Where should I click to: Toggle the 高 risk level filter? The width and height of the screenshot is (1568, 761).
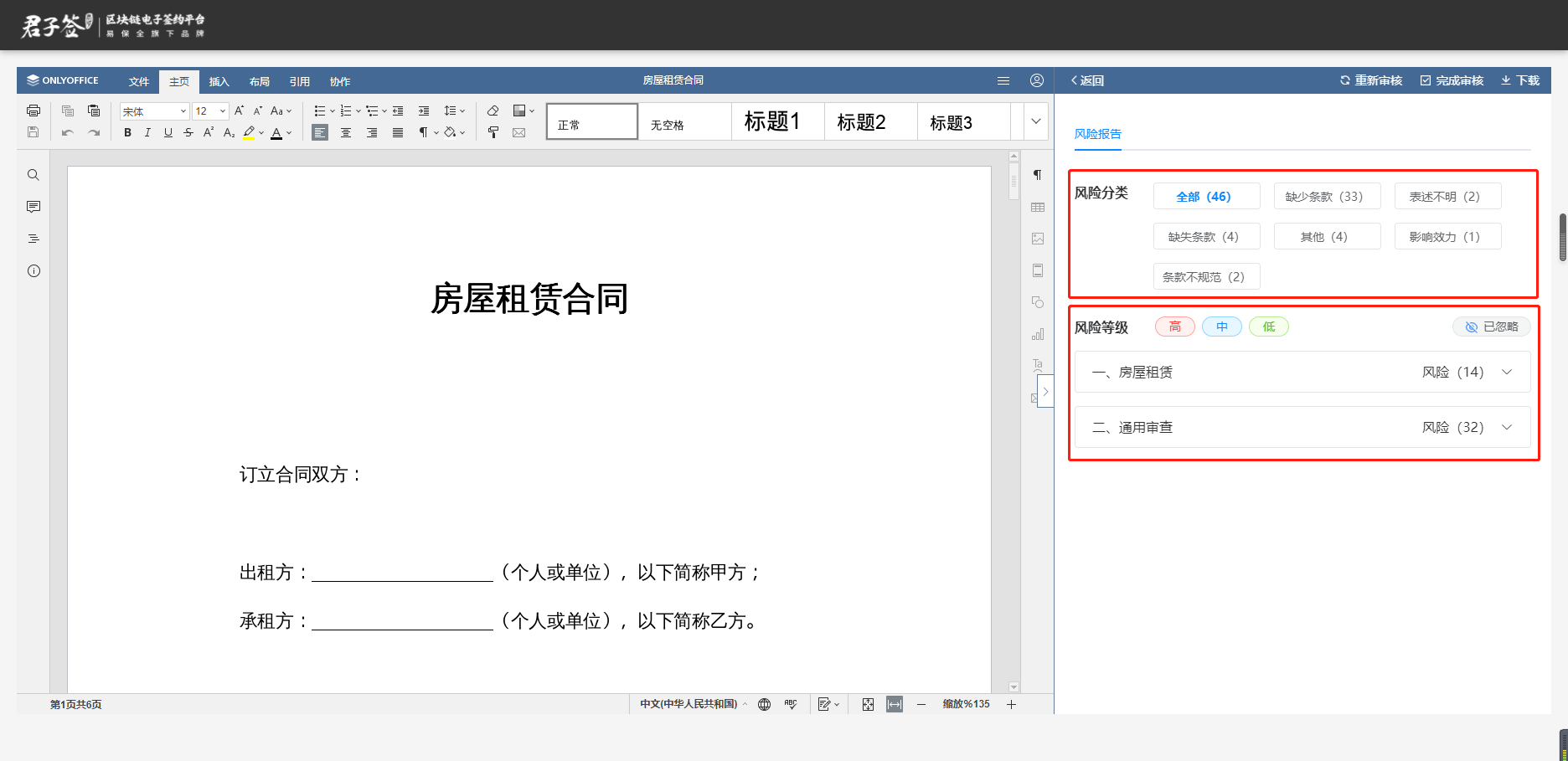point(1174,327)
